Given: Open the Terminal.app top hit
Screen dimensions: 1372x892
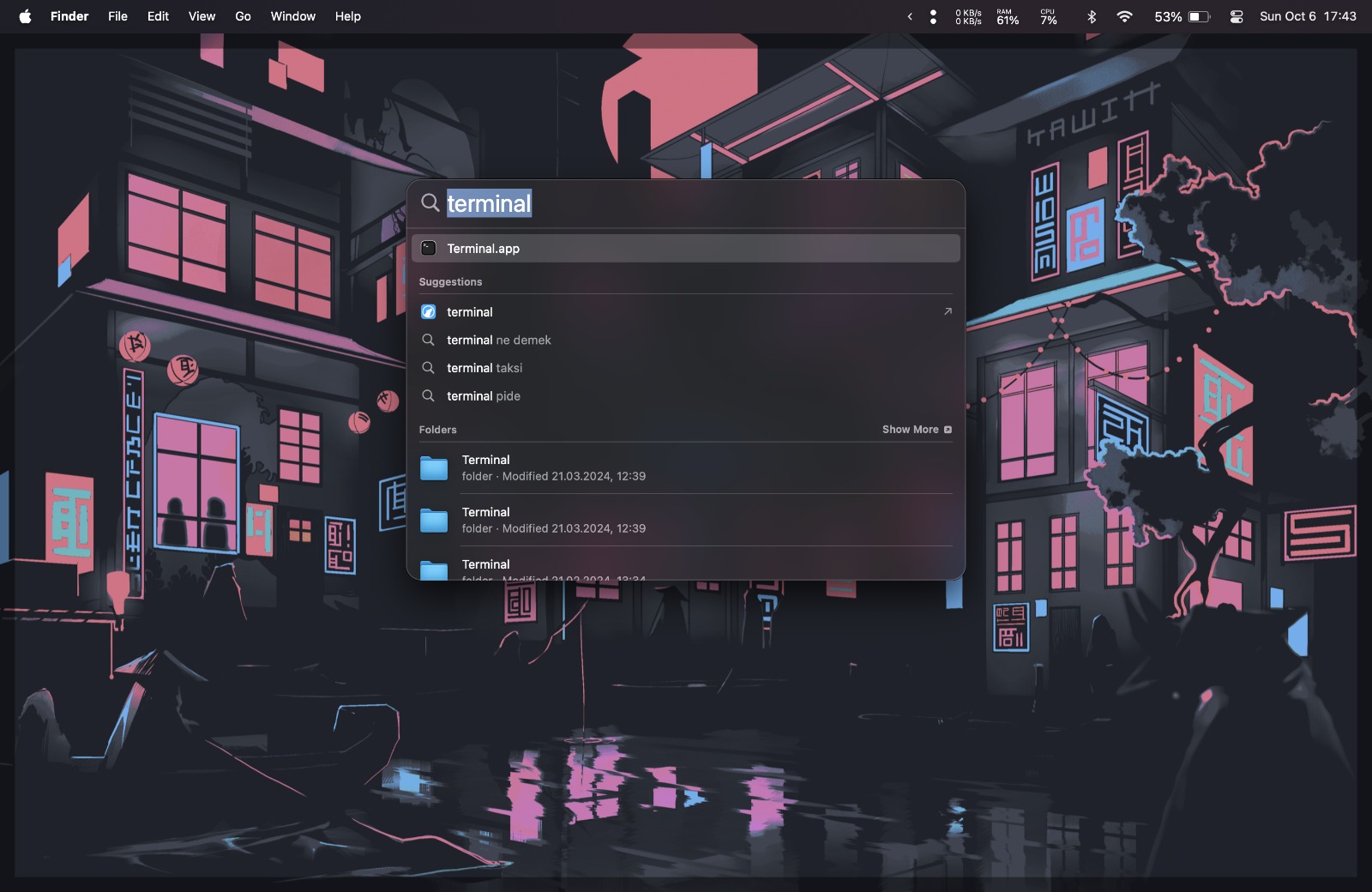Looking at the screenshot, I should click(x=685, y=249).
